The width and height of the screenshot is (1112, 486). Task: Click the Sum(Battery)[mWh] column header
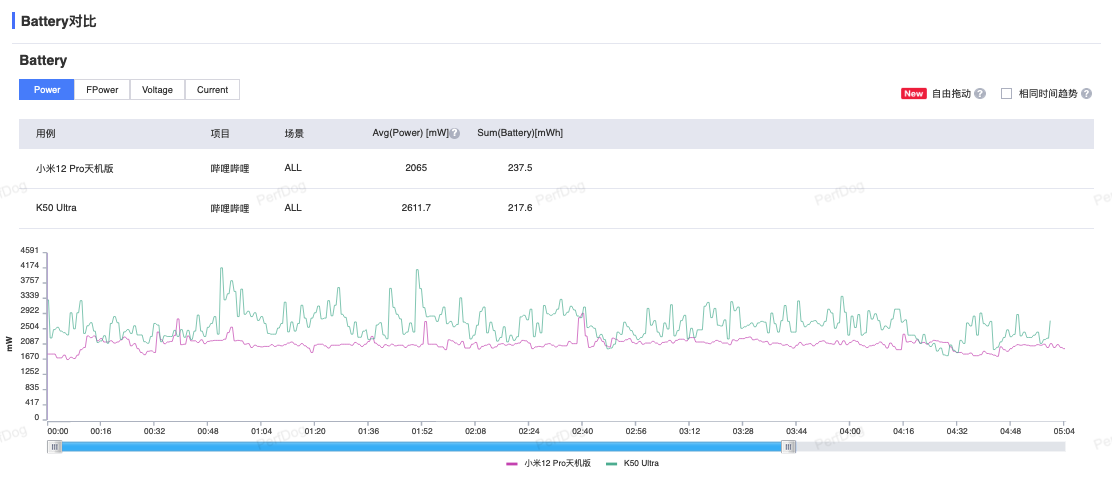(x=520, y=133)
